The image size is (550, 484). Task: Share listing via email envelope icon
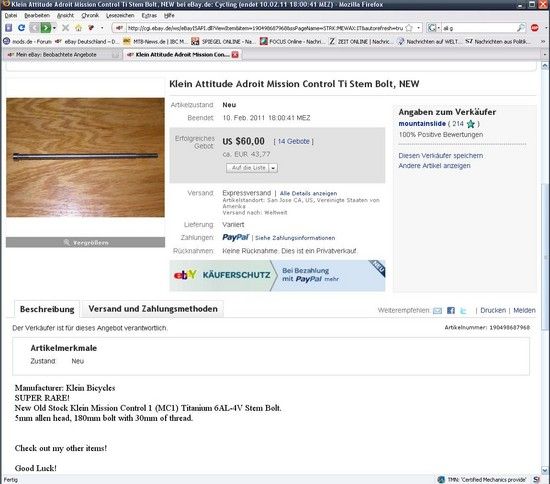[437, 310]
